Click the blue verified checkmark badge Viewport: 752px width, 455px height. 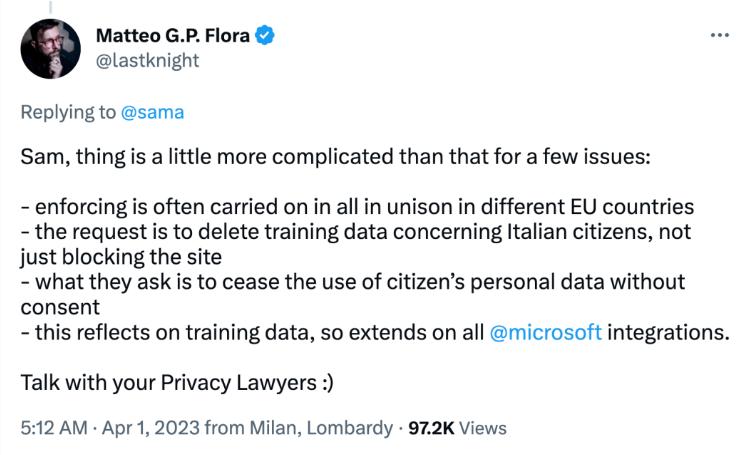(266, 36)
